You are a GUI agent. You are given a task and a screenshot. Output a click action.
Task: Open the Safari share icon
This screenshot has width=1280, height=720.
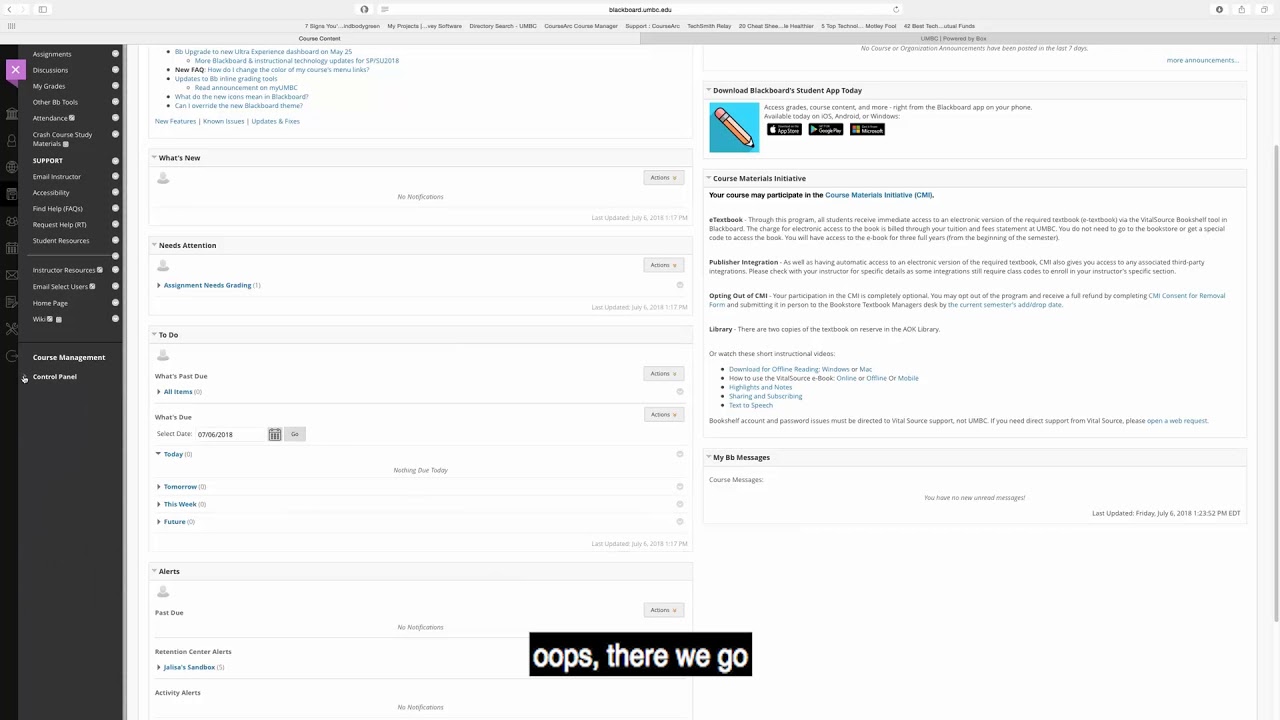1241,10
